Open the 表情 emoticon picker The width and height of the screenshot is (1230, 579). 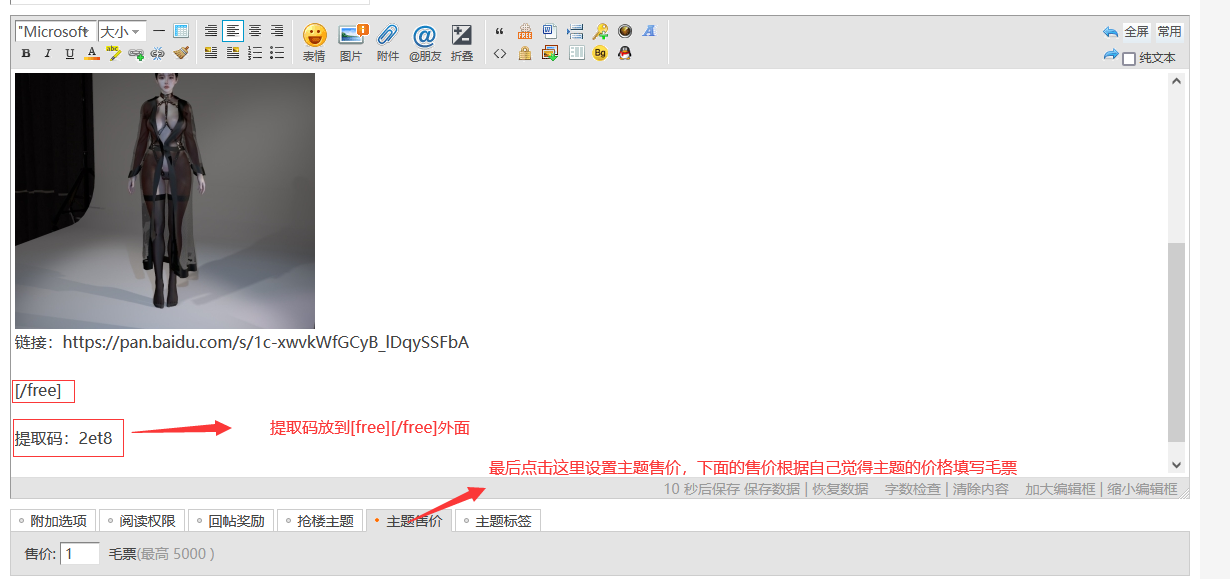coord(314,43)
